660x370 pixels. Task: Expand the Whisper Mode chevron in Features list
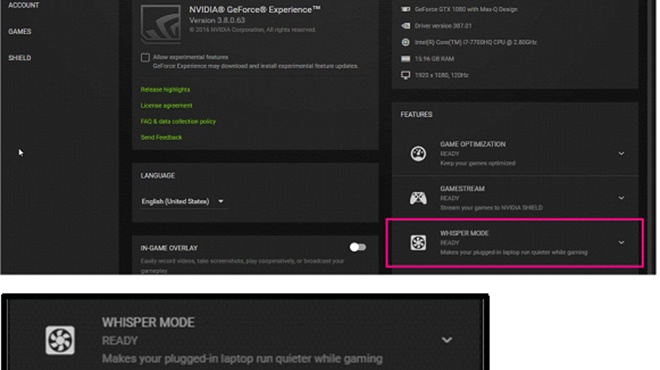[x=621, y=242]
